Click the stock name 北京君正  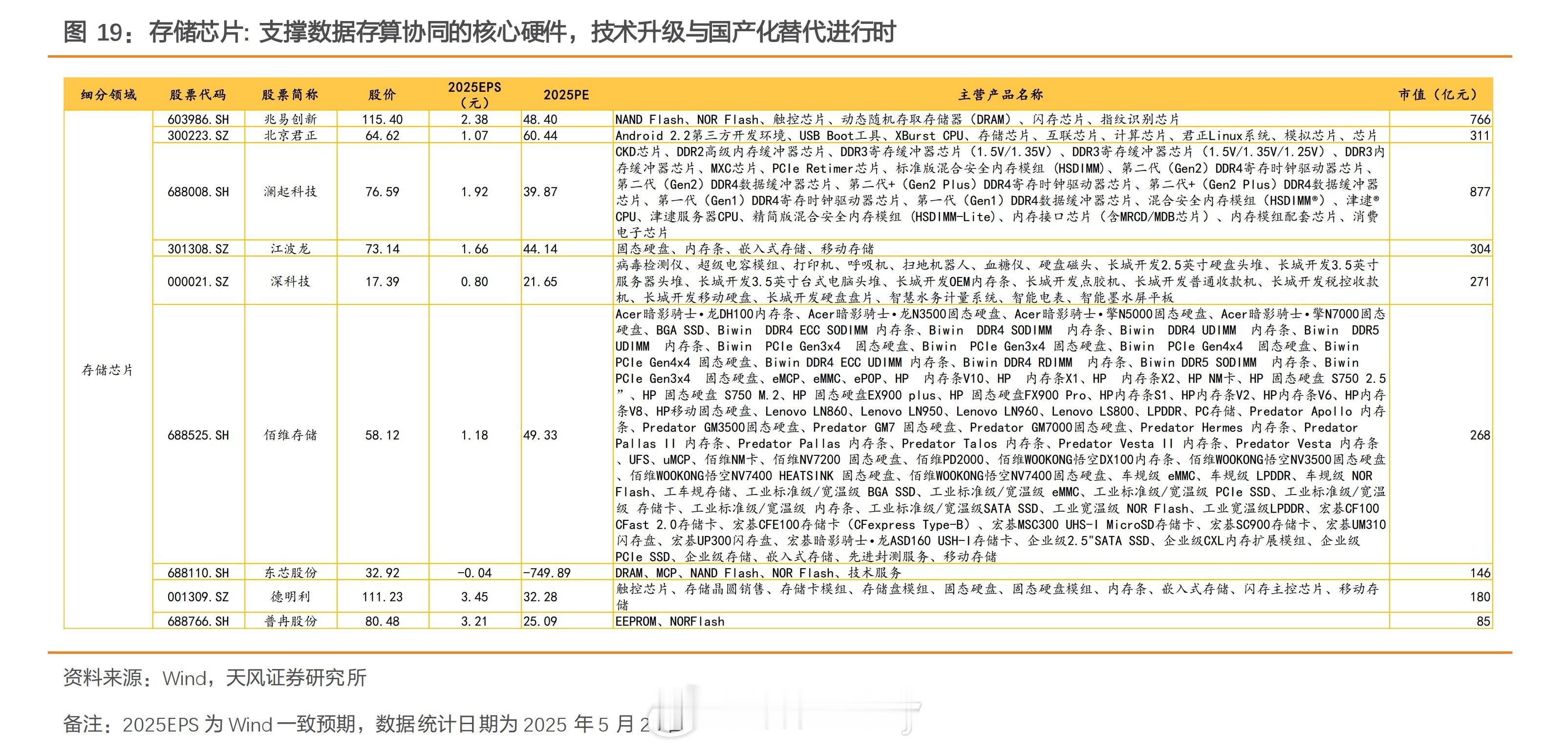290,135
